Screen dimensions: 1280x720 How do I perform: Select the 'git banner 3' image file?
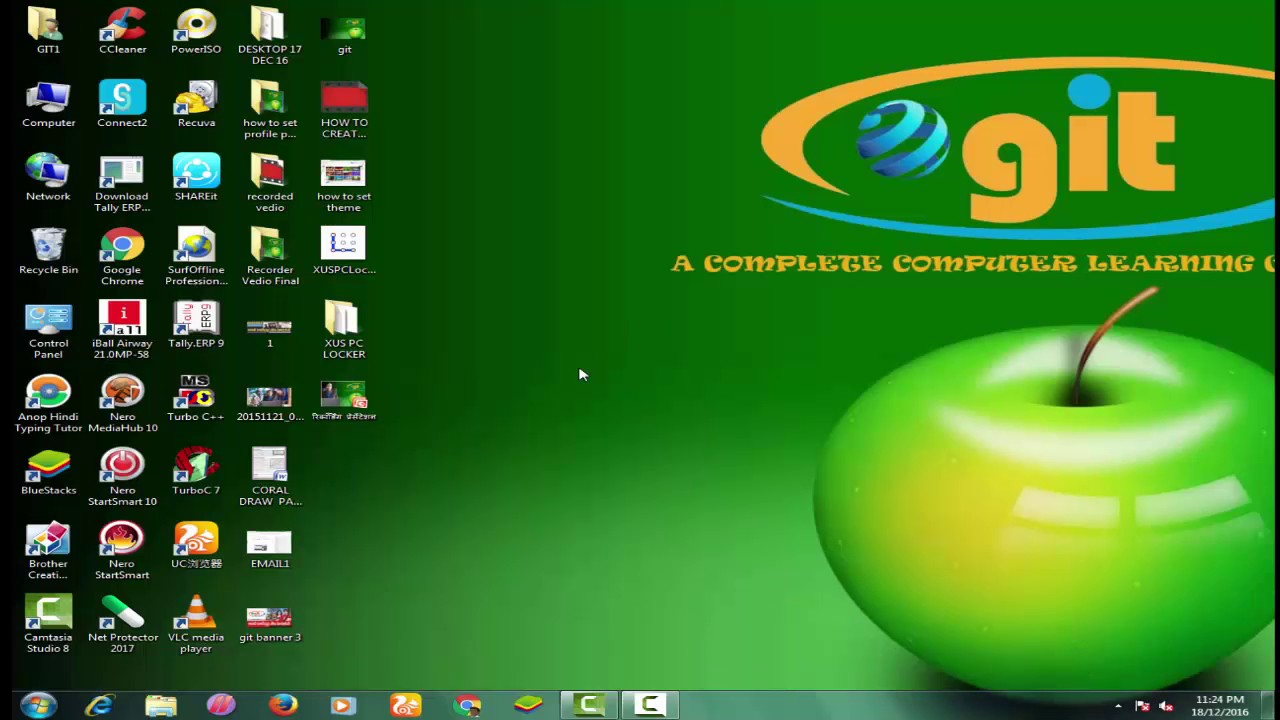[x=270, y=623]
